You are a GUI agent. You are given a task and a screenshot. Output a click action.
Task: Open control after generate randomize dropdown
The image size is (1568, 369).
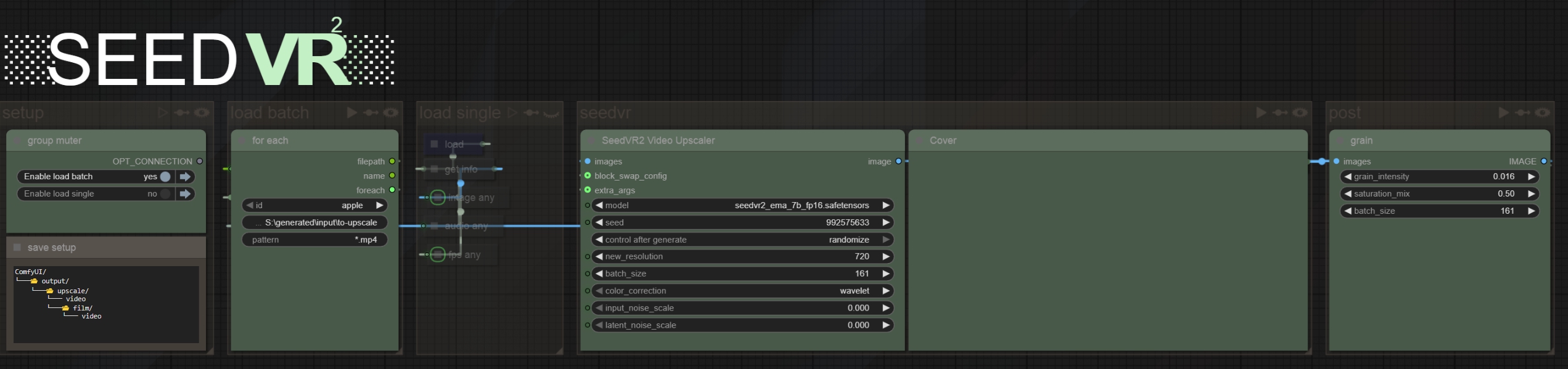(742, 240)
